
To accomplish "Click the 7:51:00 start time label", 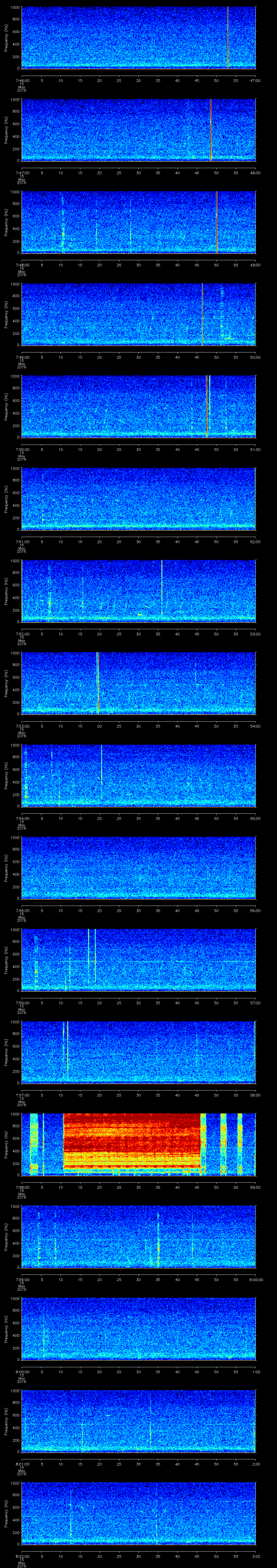I will coord(22,542).
